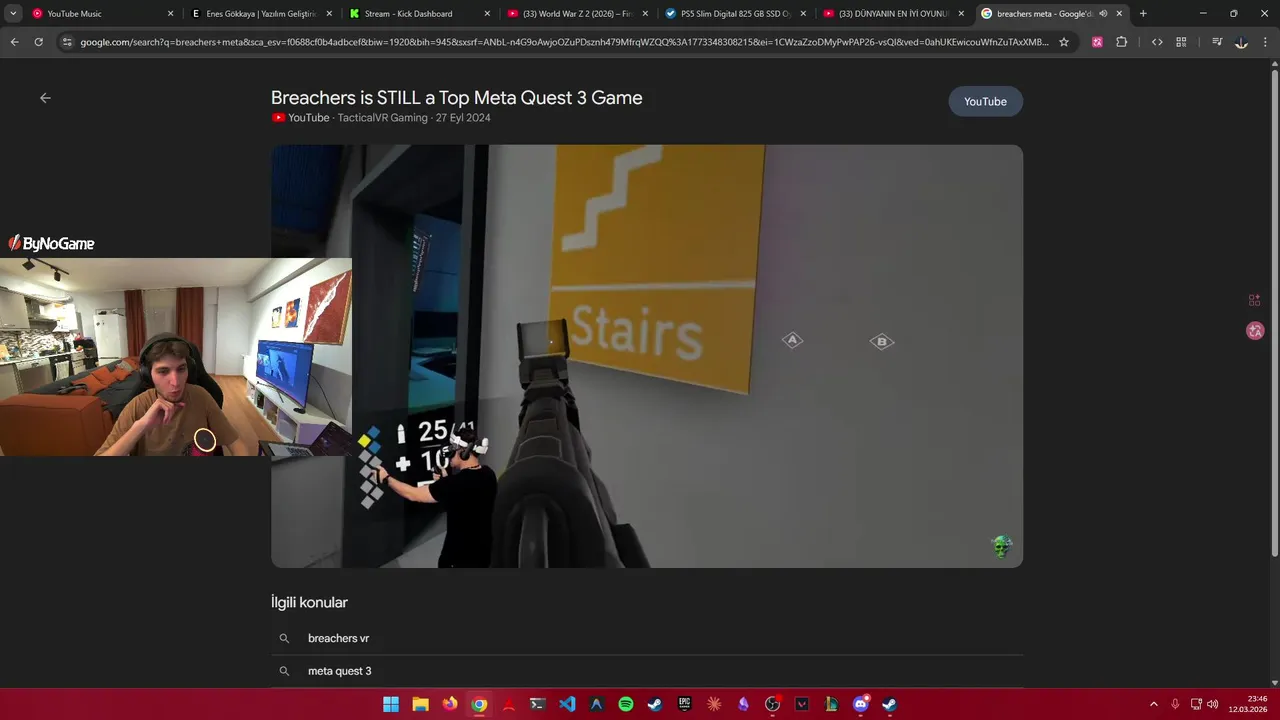Click search icon beside breachers vr
This screenshot has width=1280, height=720.
coord(284,638)
